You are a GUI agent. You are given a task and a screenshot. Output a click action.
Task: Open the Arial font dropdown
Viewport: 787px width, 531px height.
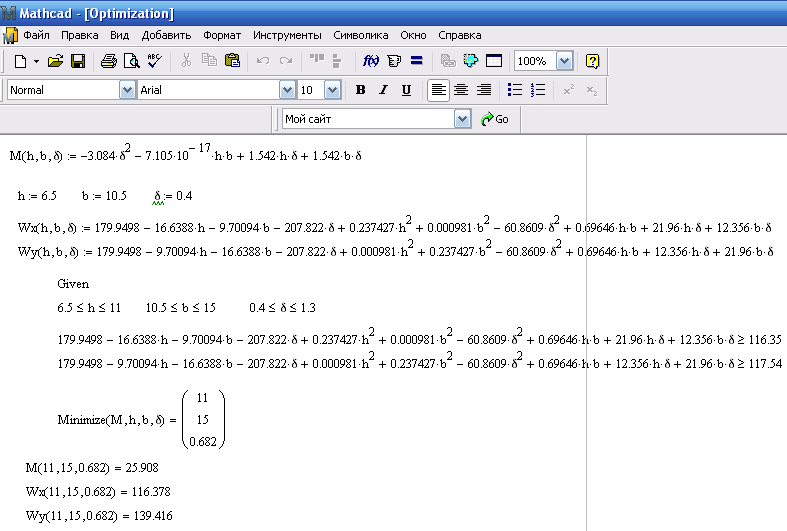(287, 90)
